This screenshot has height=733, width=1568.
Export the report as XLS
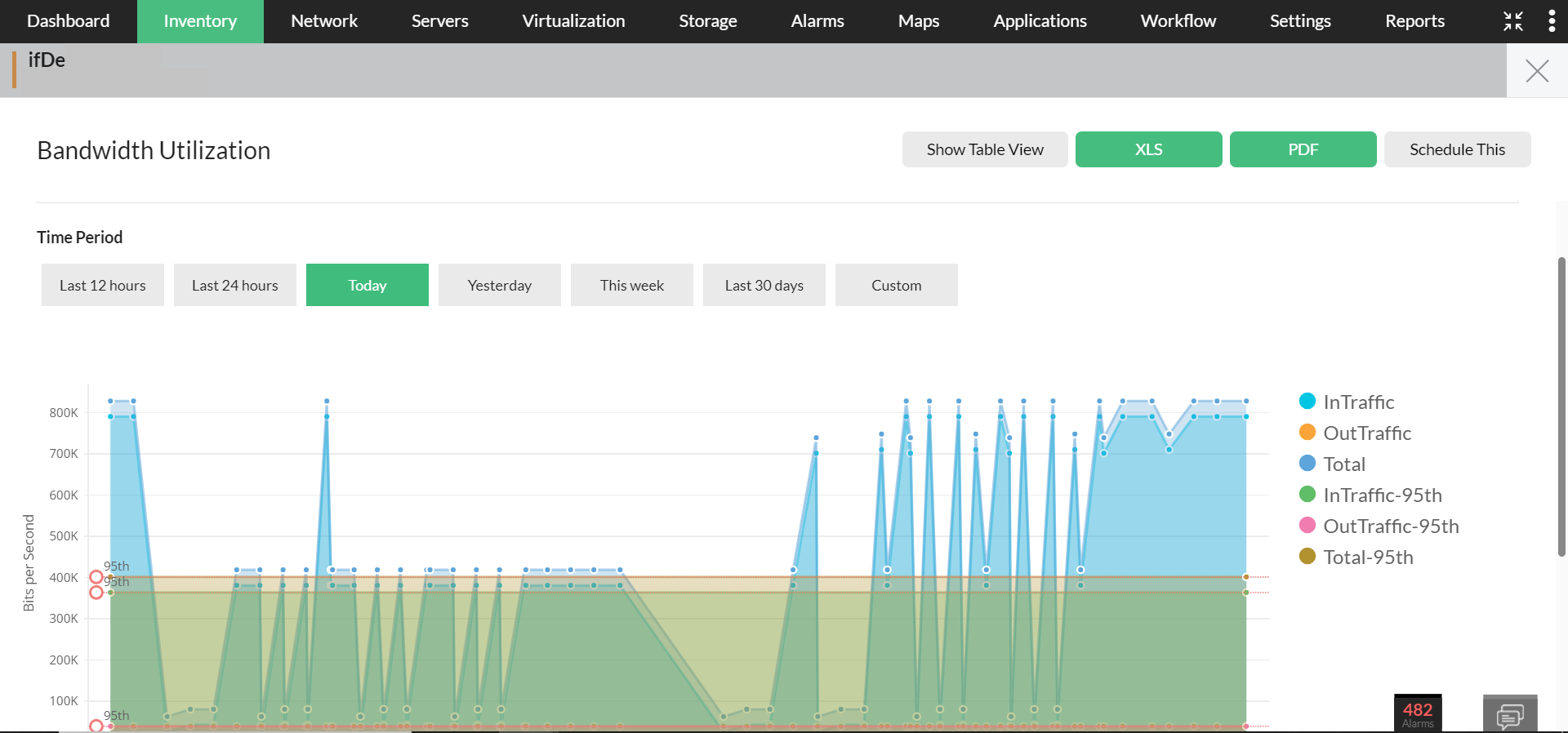point(1148,149)
